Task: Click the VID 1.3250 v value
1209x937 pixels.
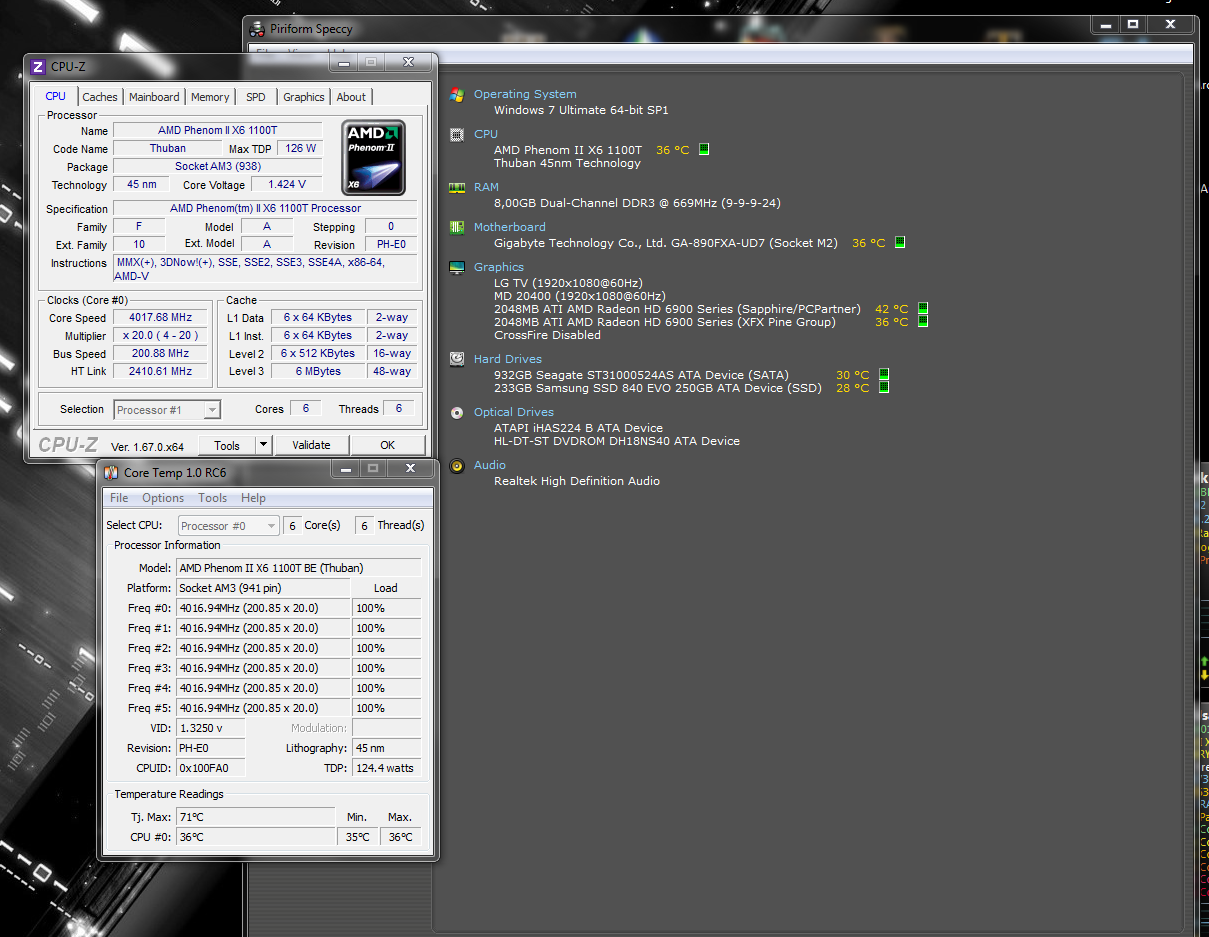Action: coord(210,728)
